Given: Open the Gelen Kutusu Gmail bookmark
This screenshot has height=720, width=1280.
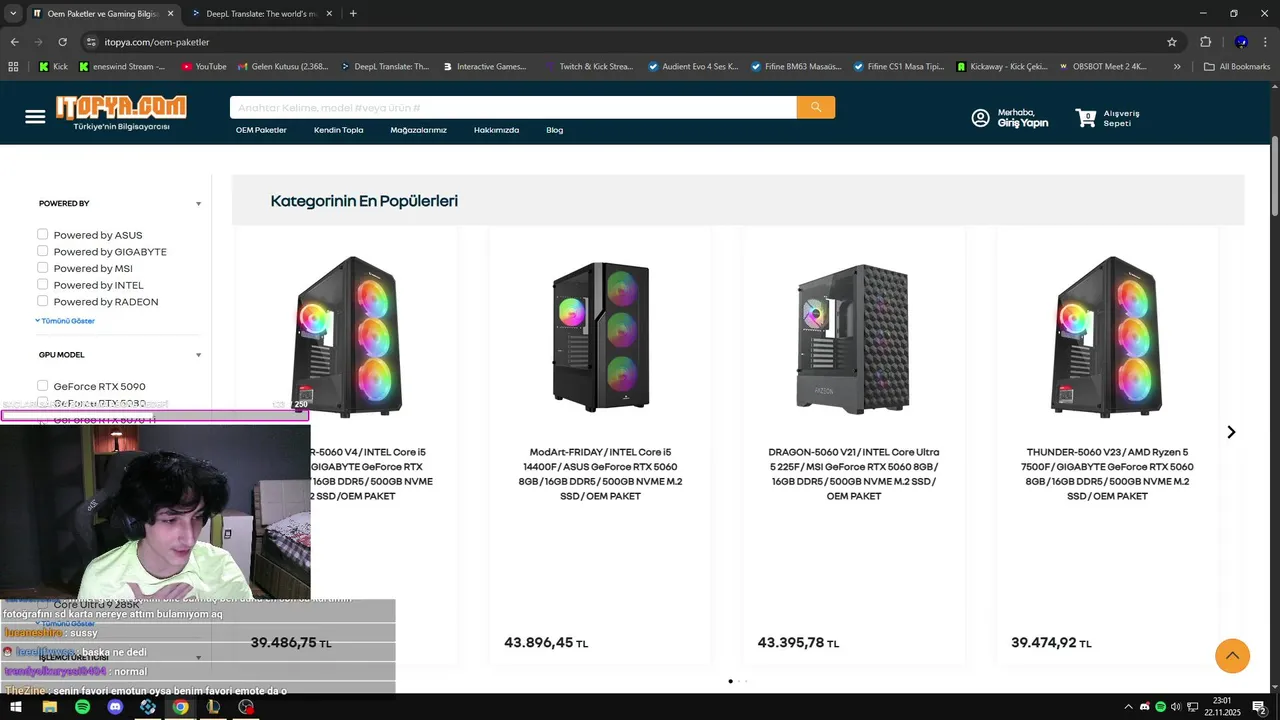Looking at the screenshot, I should (x=283, y=67).
